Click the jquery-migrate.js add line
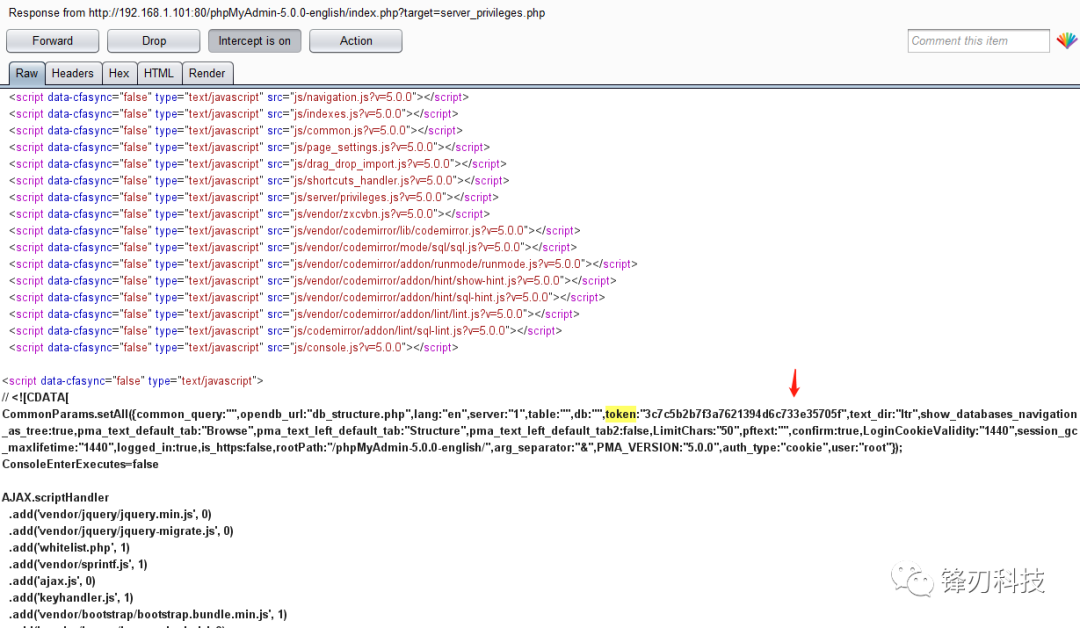Image resolution: width=1080 pixels, height=628 pixels. pos(121,531)
